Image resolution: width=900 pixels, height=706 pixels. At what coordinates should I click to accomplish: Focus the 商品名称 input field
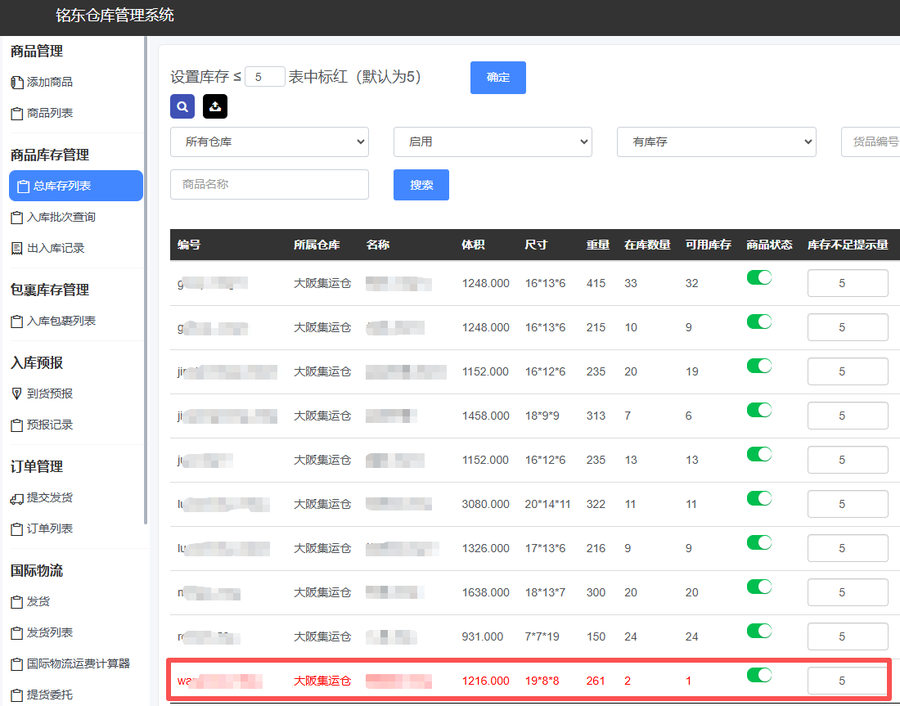(x=270, y=184)
